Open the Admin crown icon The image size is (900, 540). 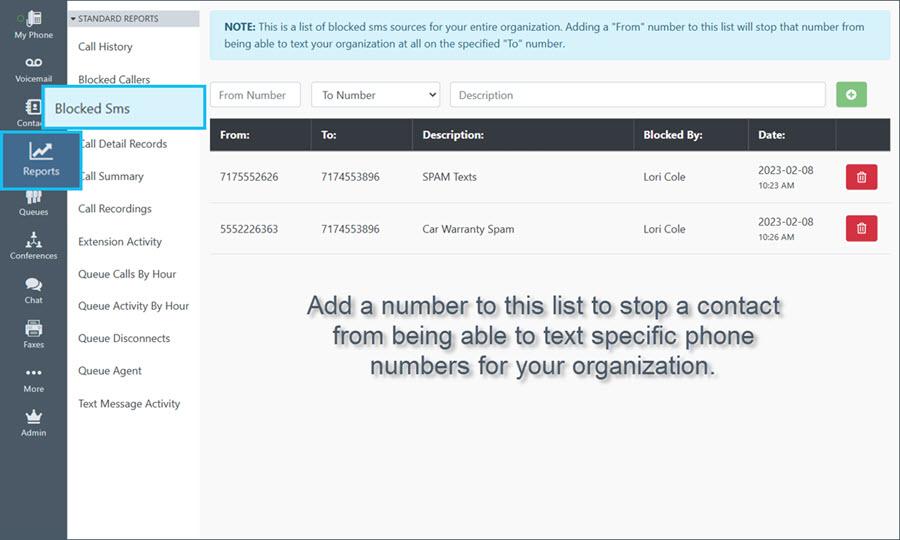[33, 422]
